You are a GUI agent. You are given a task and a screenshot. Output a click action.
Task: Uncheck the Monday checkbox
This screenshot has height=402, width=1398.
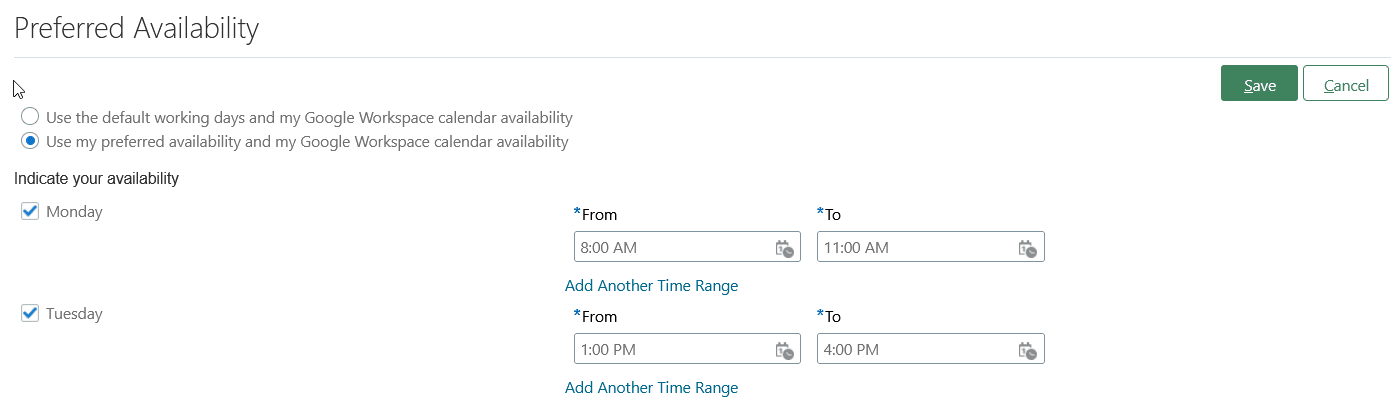[x=30, y=211]
